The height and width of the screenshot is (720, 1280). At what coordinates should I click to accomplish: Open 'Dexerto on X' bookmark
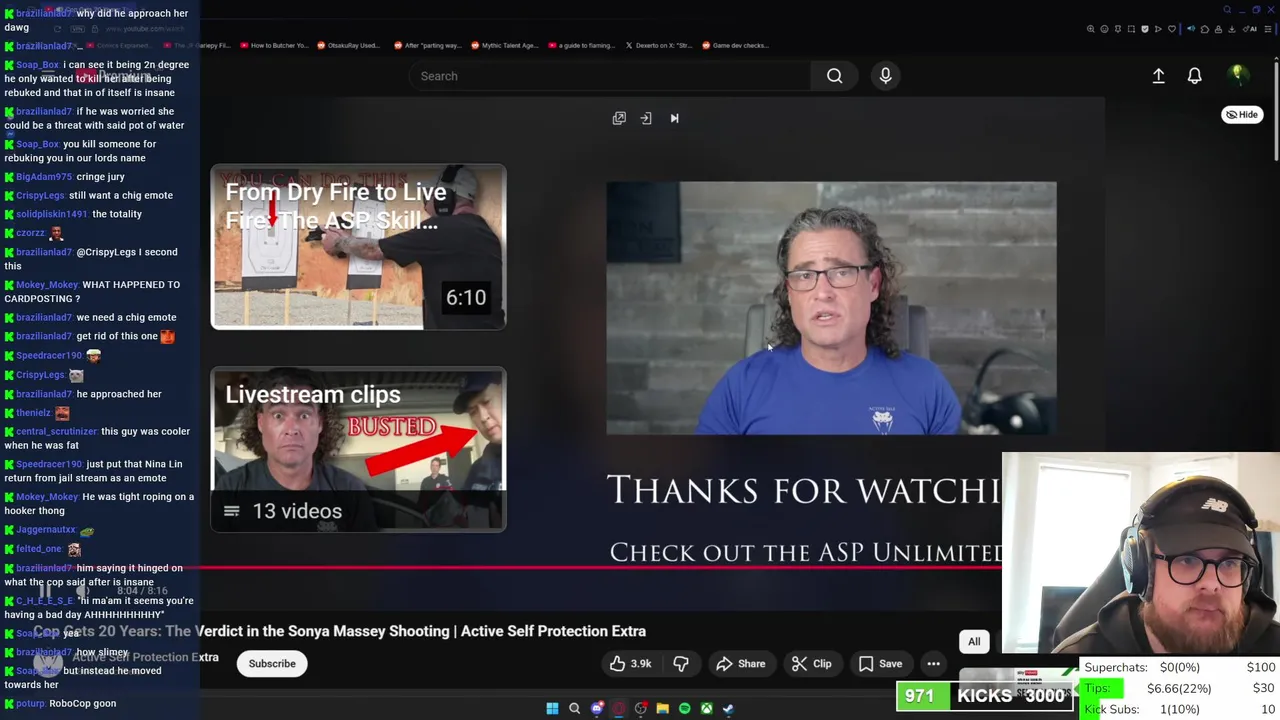(659, 45)
